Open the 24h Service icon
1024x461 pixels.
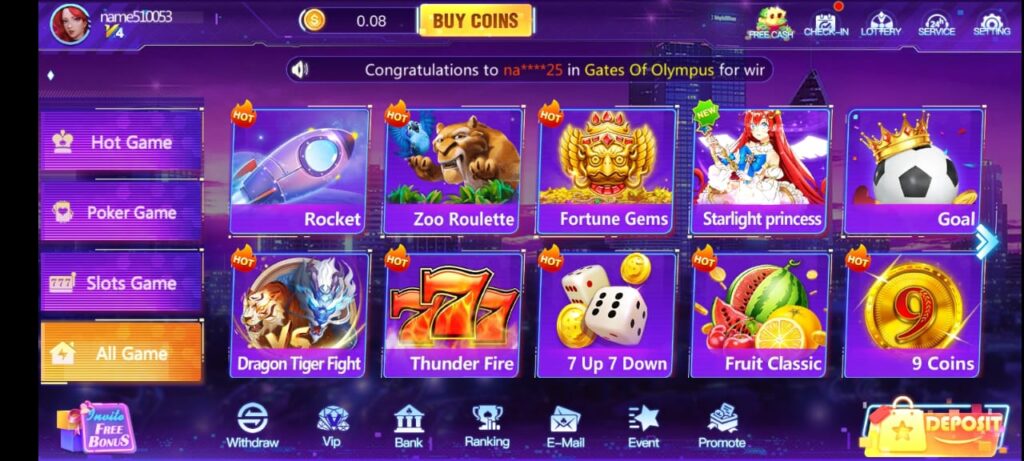[x=936, y=24]
